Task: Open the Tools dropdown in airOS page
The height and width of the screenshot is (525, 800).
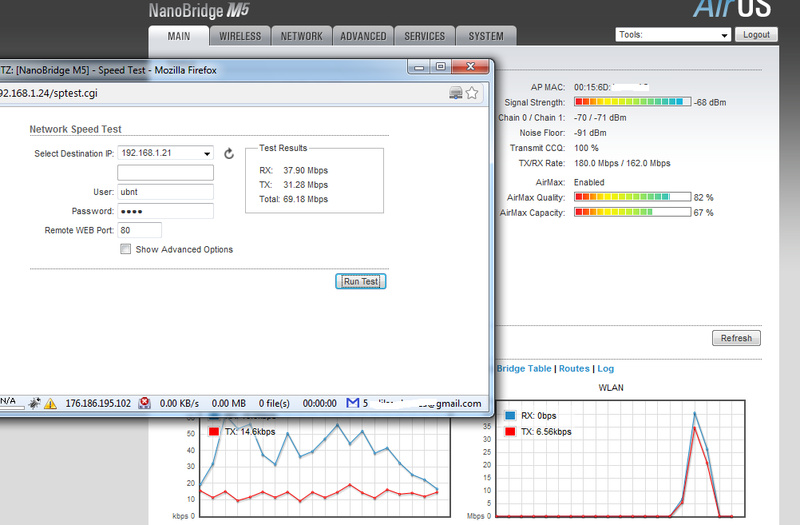Action: (x=673, y=35)
